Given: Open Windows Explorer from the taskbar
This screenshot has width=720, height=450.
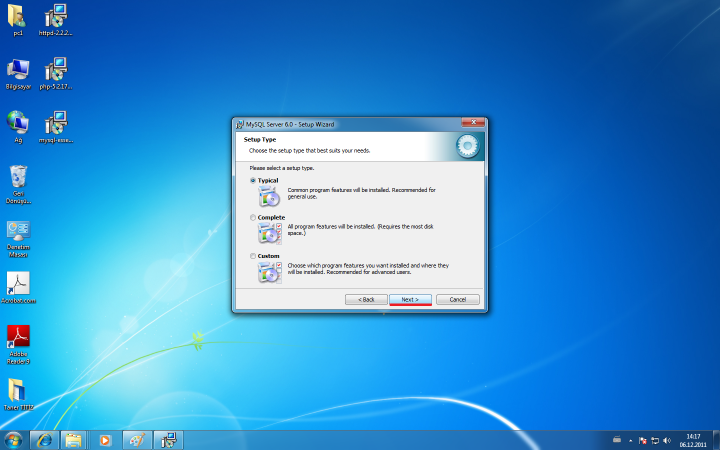Looking at the screenshot, I should pos(73,439).
